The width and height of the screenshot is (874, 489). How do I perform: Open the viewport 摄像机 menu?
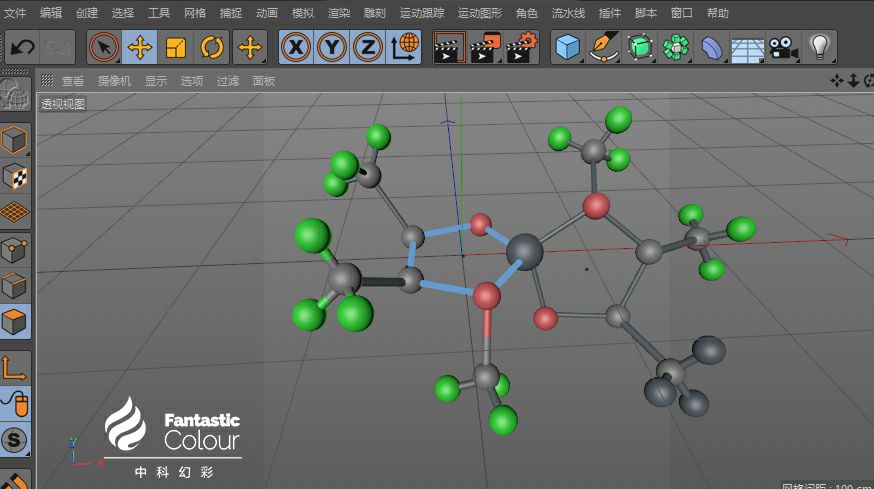114,81
